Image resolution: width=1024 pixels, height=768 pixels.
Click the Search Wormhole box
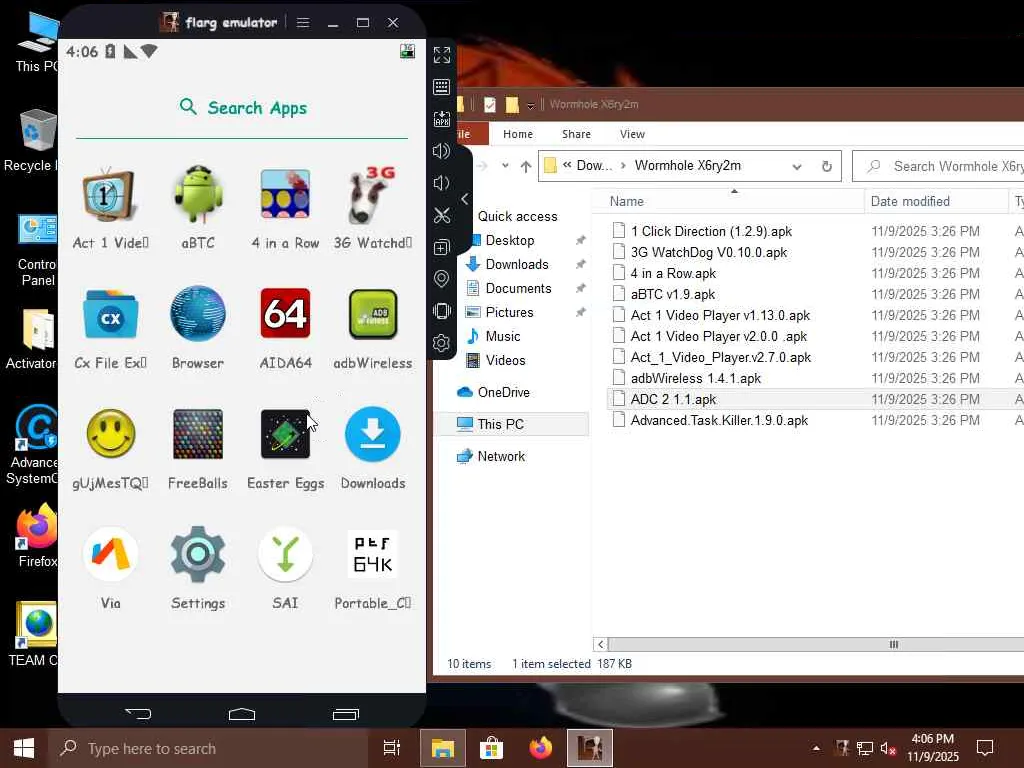click(939, 167)
